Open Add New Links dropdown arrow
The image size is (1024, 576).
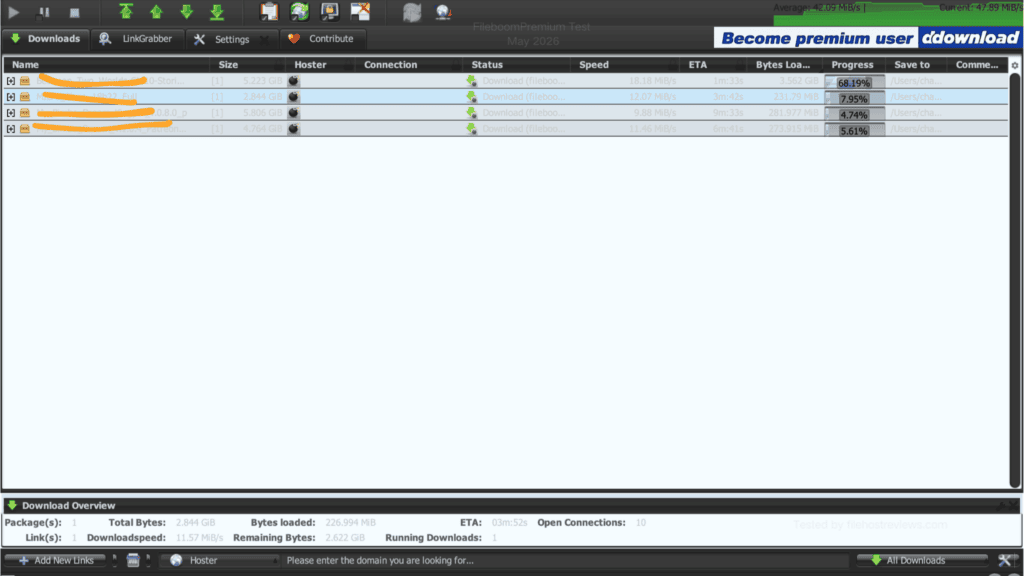point(114,560)
